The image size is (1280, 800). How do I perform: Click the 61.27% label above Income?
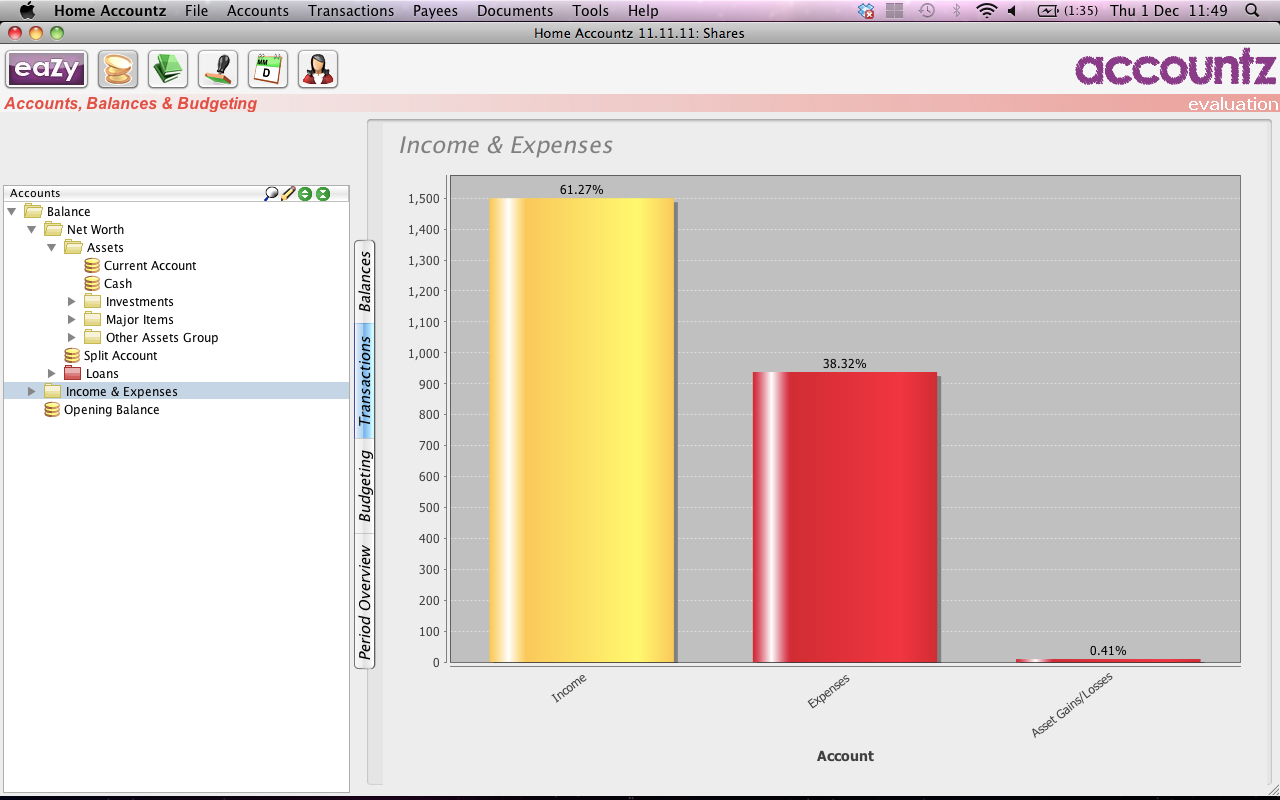click(x=582, y=189)
